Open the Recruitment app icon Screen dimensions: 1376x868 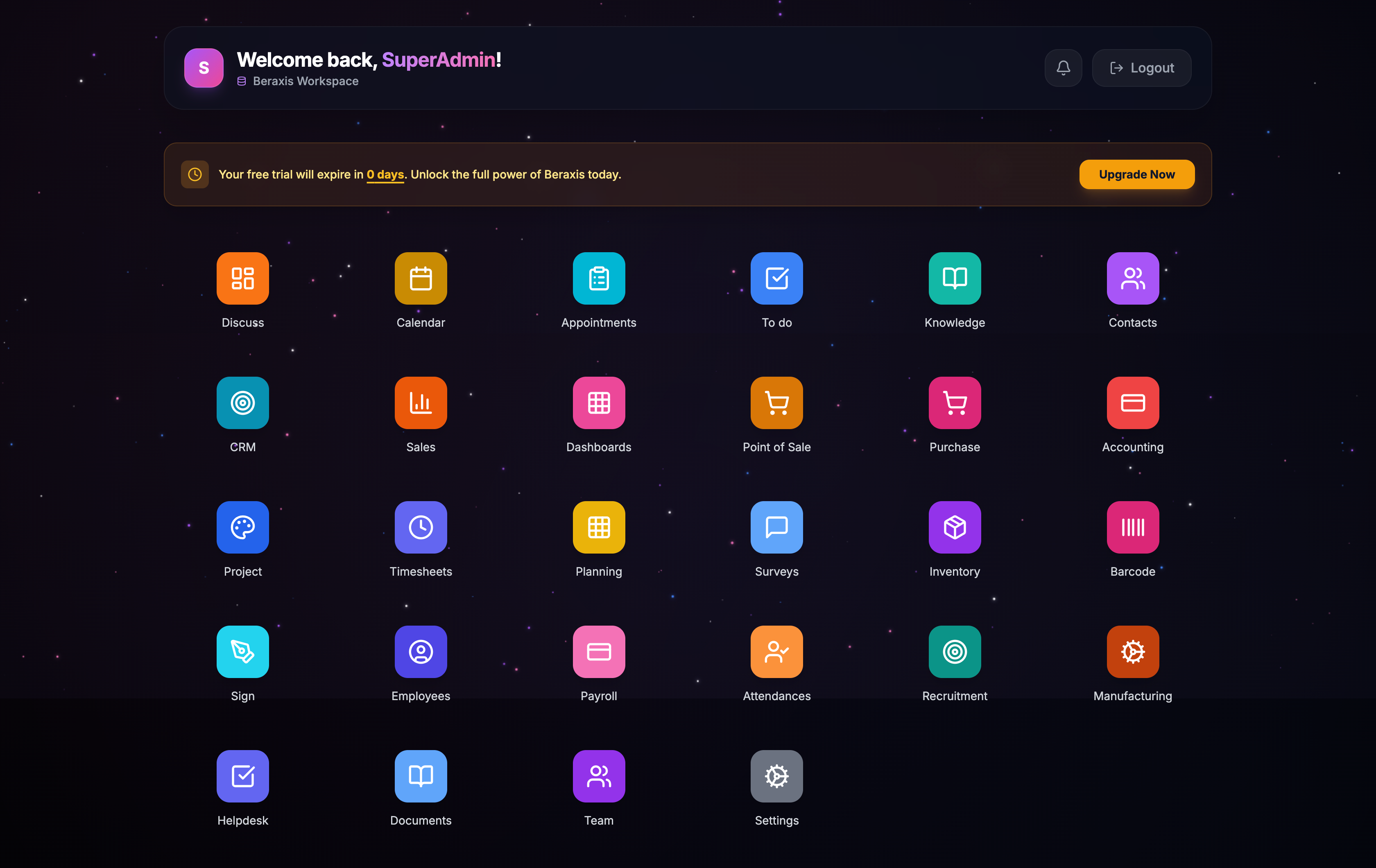[955, 652]
